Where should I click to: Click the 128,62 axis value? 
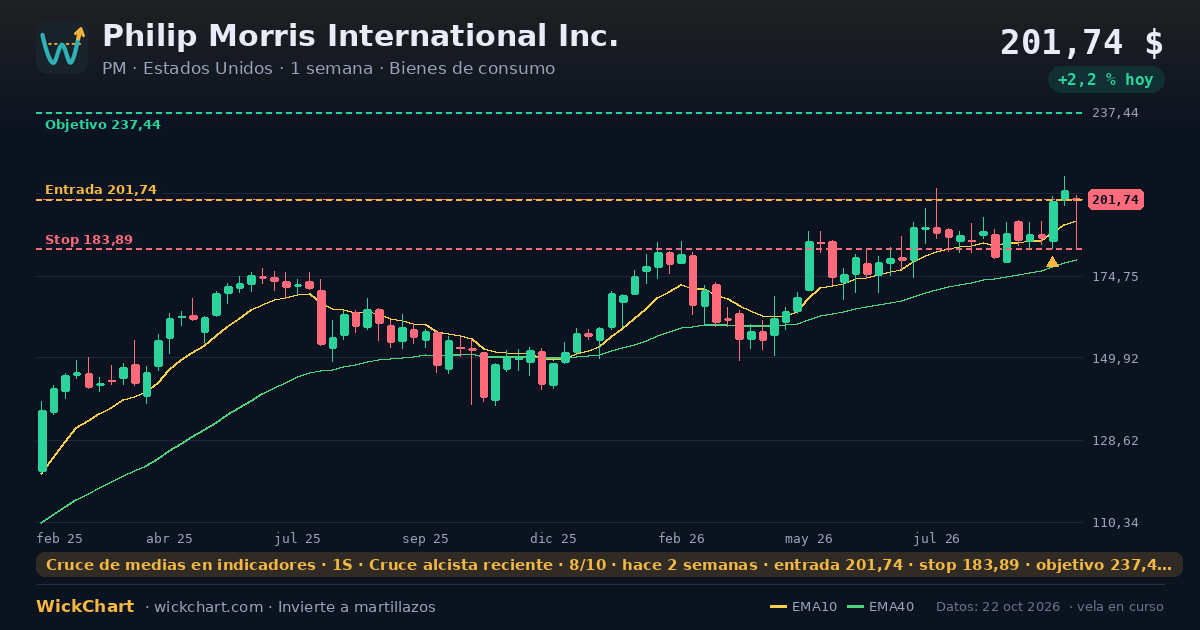pyautogui.click(x=1115, y=441)
